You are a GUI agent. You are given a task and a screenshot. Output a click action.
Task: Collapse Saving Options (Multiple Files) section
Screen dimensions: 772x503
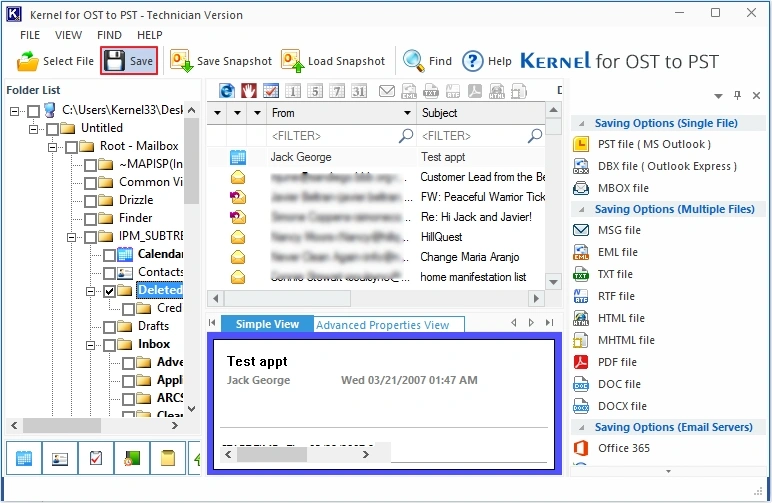tap(581, 210)
